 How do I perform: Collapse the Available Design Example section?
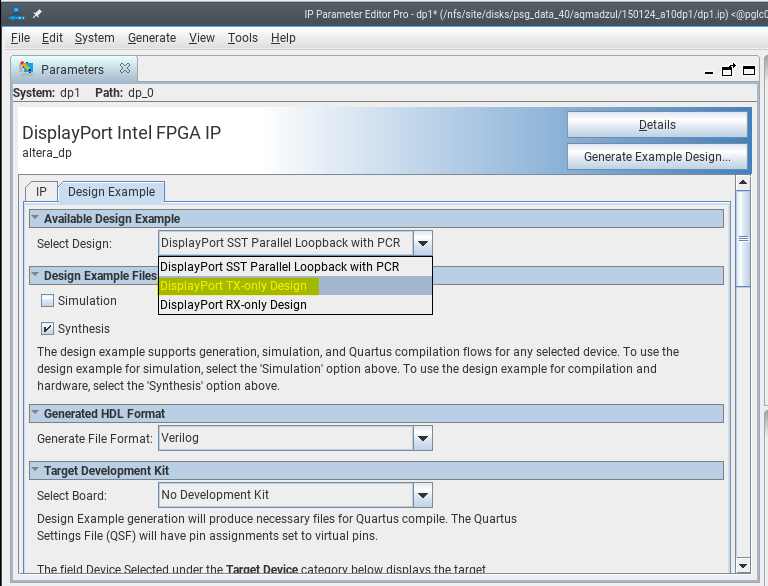35,218
